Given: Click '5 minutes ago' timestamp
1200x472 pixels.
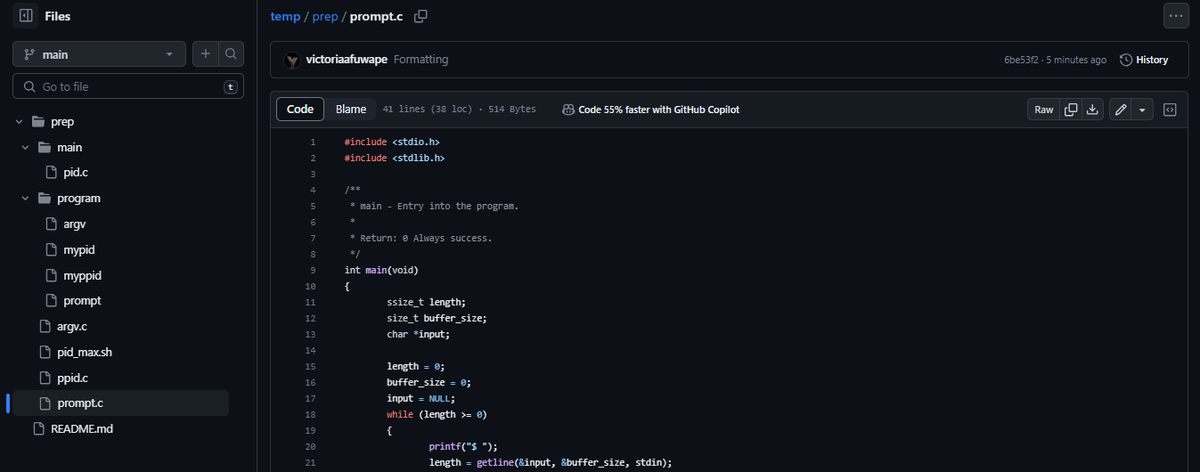Looking at the screenshot, I should coord(1076,60).
